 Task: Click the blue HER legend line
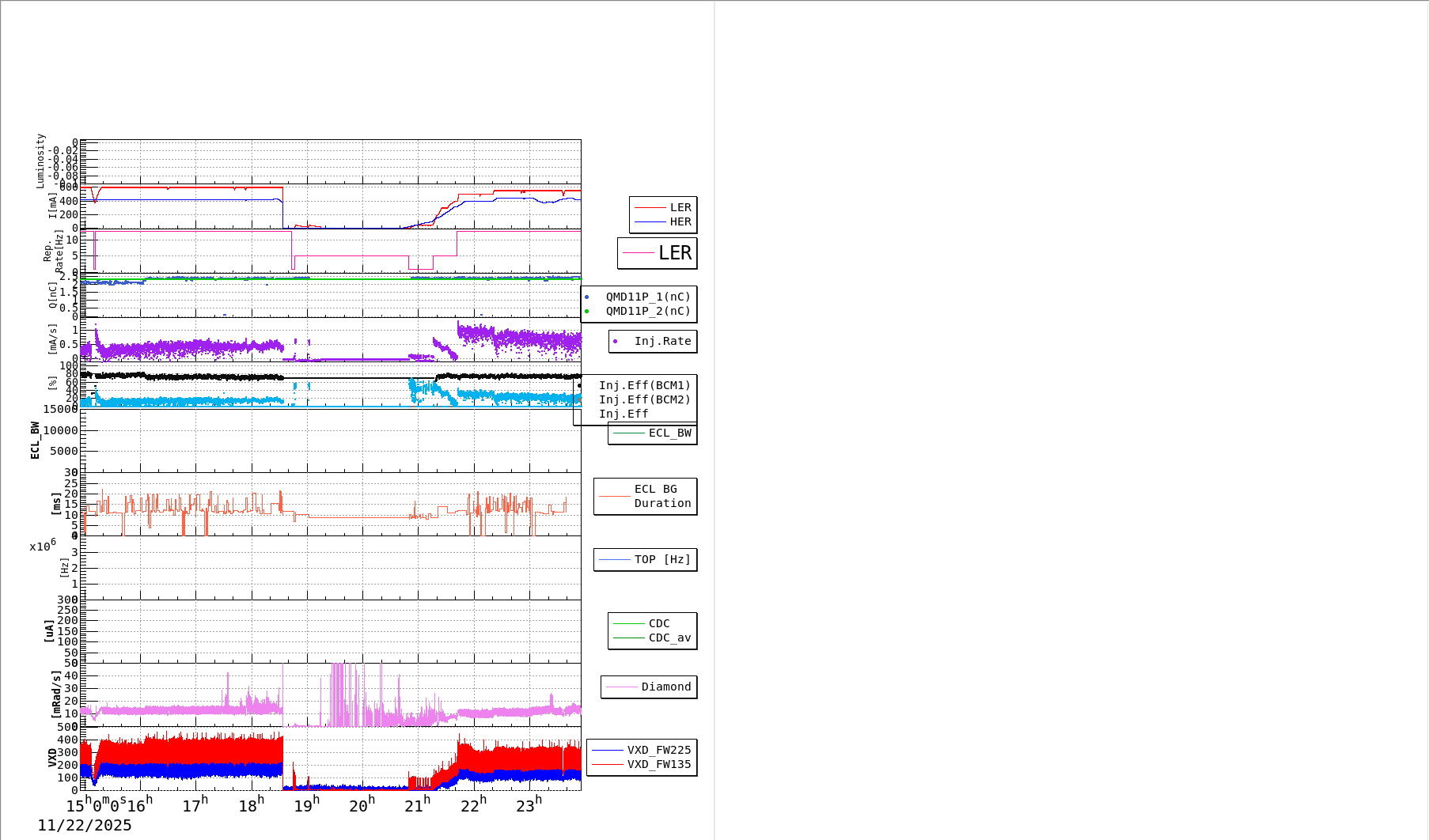tap(650, 222)
